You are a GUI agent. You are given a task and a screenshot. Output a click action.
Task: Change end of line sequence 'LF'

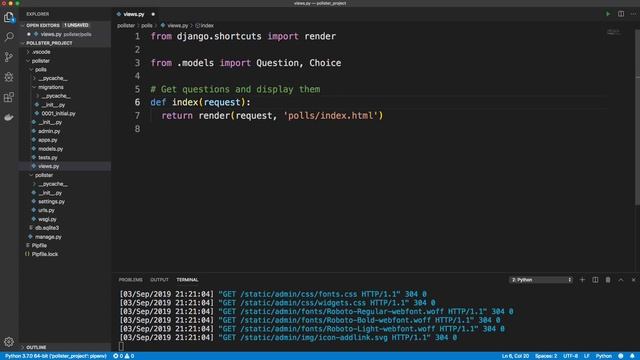(587, 356)
